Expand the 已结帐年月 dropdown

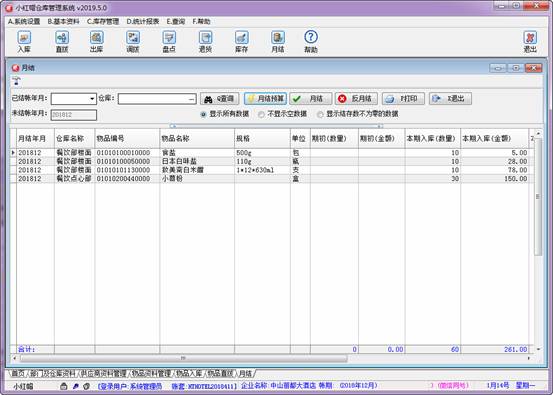point(92,99)
